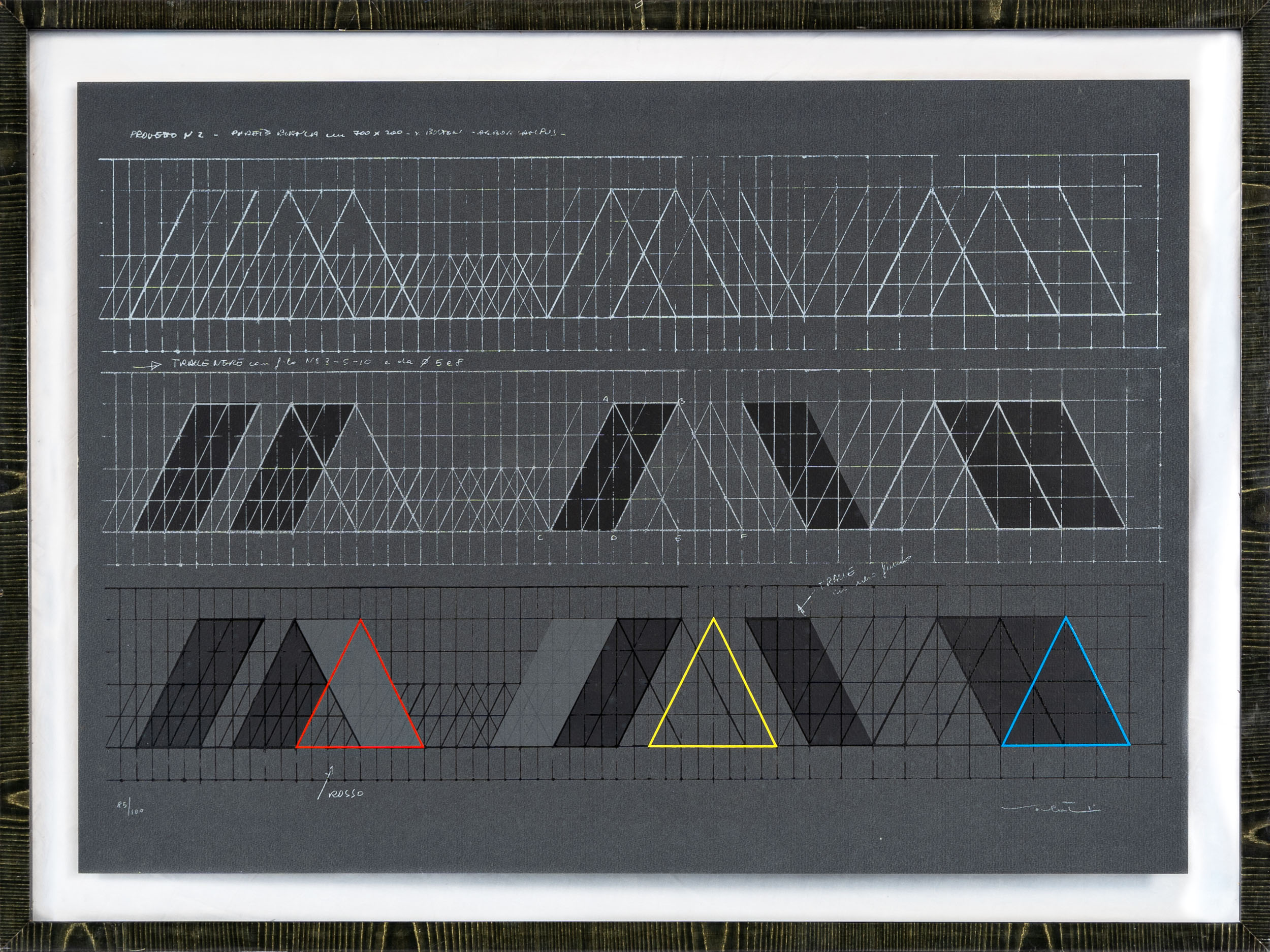Click the letter A label in middle diagram
The width and height of the screenshot is (1270, 952).
point(605,398)
